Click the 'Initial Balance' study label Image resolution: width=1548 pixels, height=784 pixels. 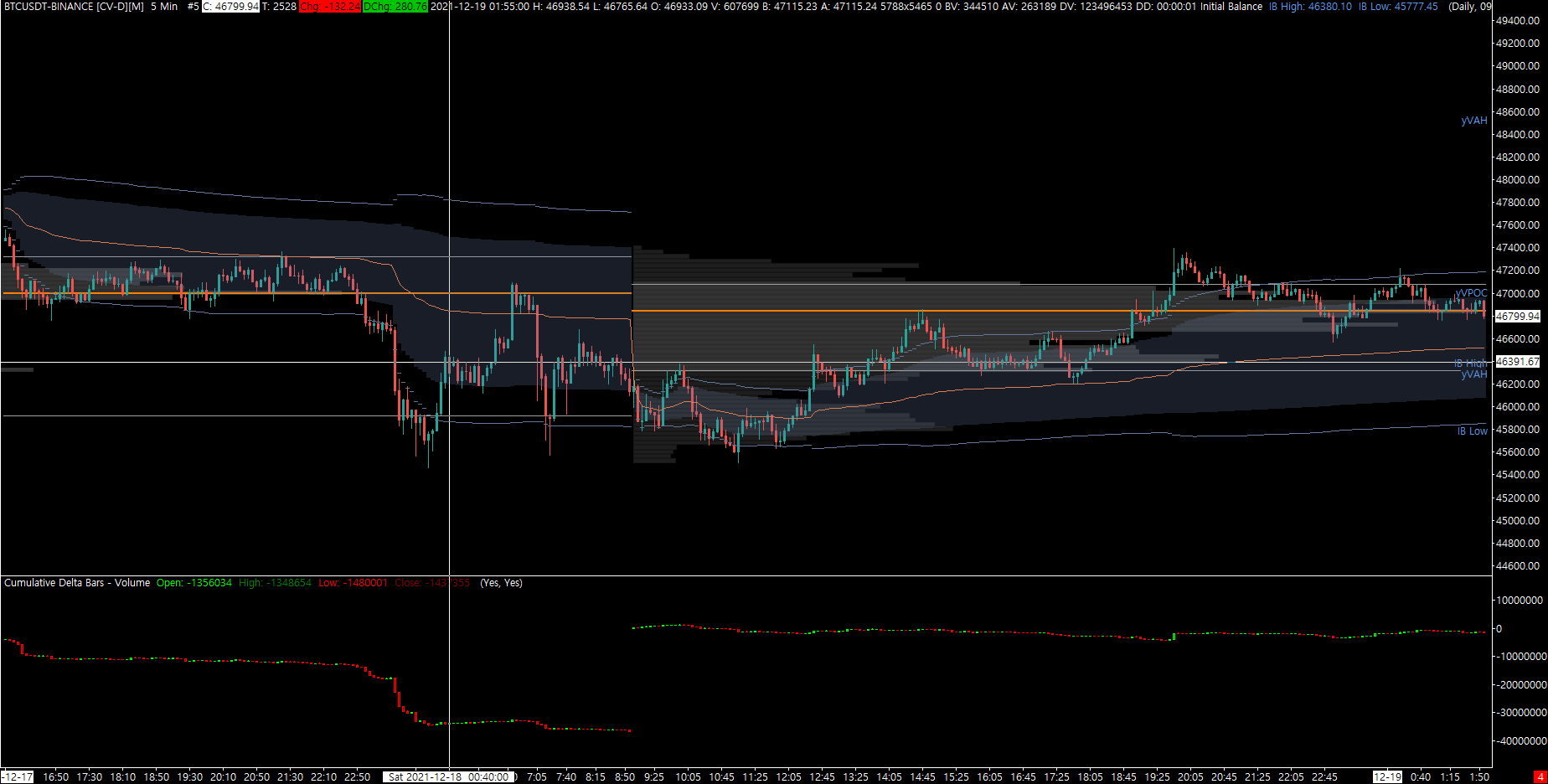[x=1231, y=6]
